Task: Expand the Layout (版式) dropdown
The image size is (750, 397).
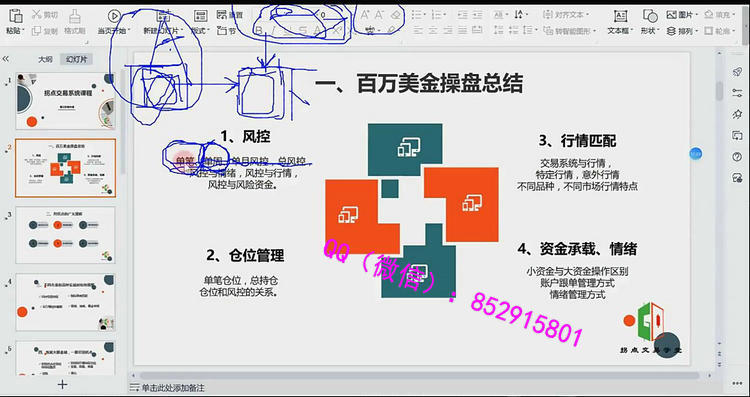Action: tap(200, 22)
